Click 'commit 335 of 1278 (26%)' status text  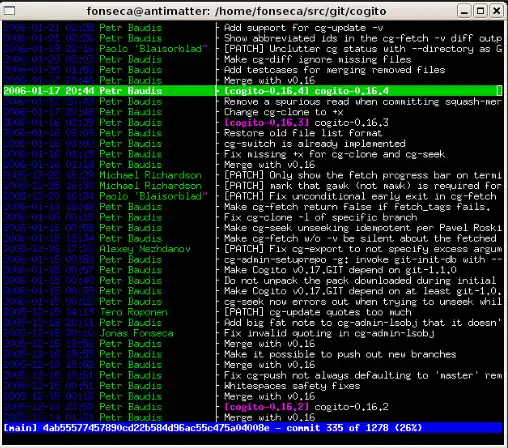[354, 428]
